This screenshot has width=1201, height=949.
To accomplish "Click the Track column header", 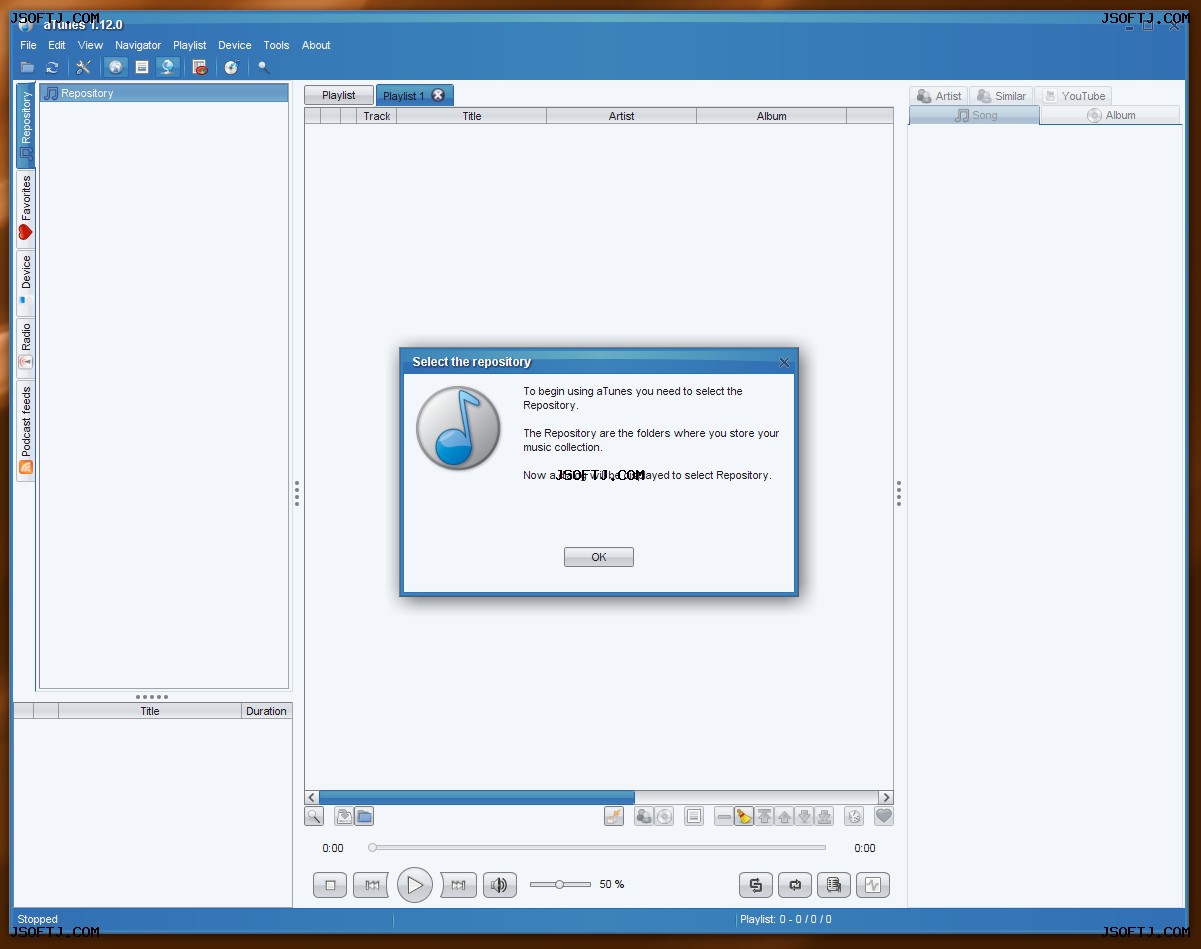I will (377, 116).
